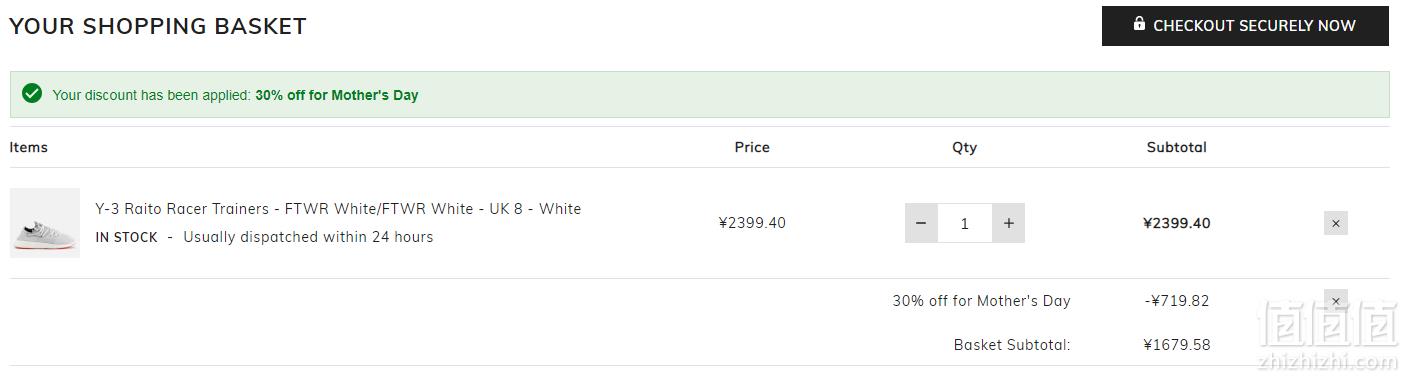Click the Your Shopping Basket heading
The width and height of the screenshot is (1407, 379).
158,27
